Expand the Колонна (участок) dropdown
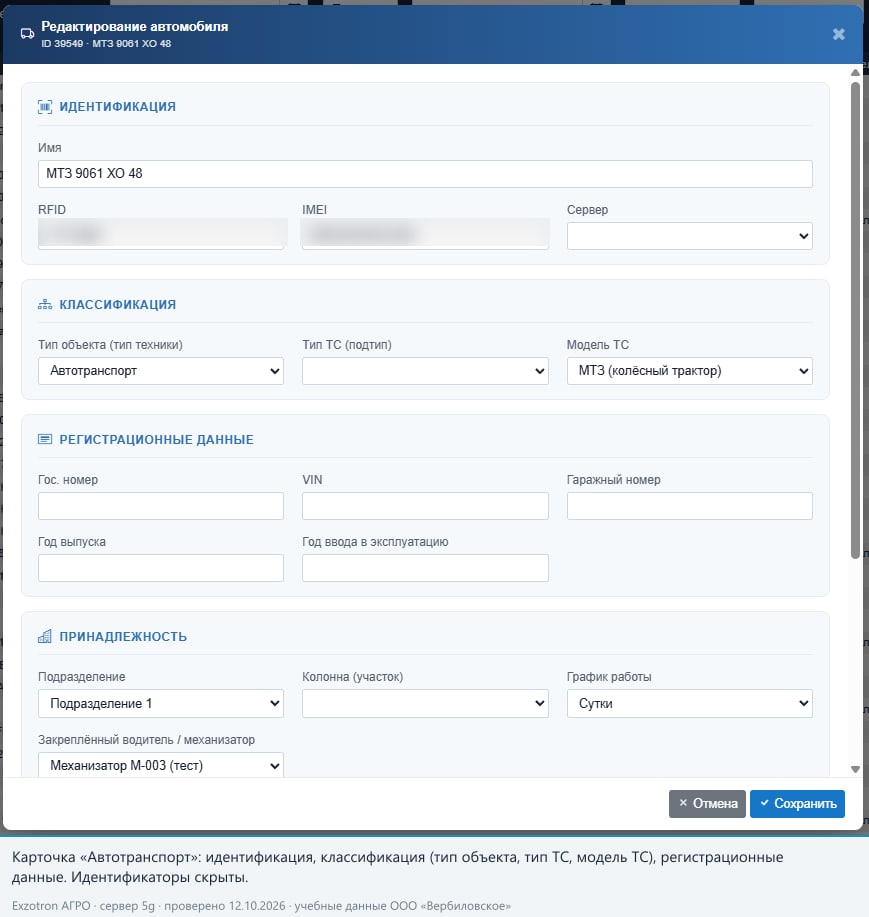The width and height of the screenshot is (869, 917). click(x=425, y=704)
